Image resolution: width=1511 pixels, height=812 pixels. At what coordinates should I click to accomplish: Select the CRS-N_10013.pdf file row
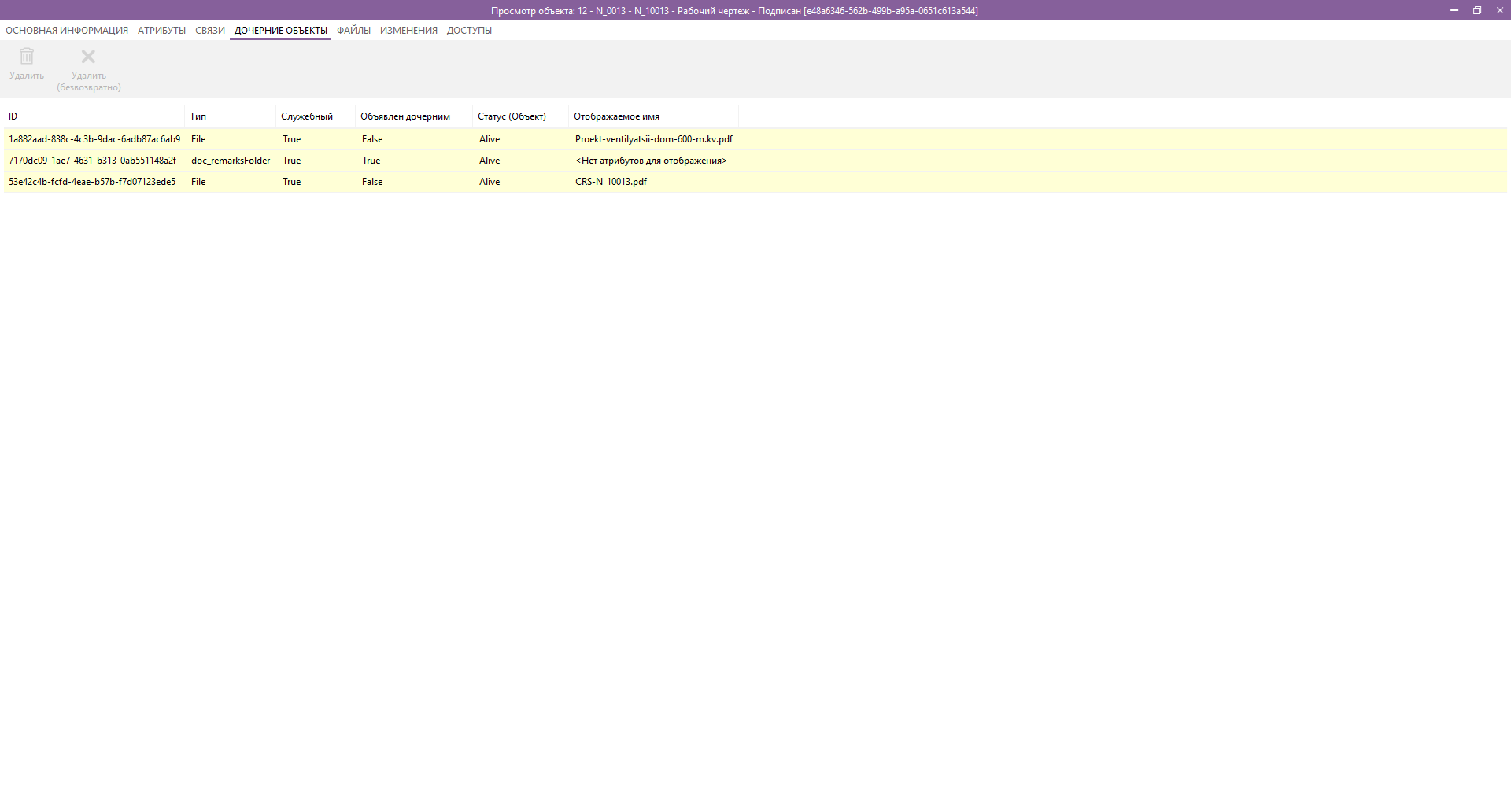click(611, 182)
